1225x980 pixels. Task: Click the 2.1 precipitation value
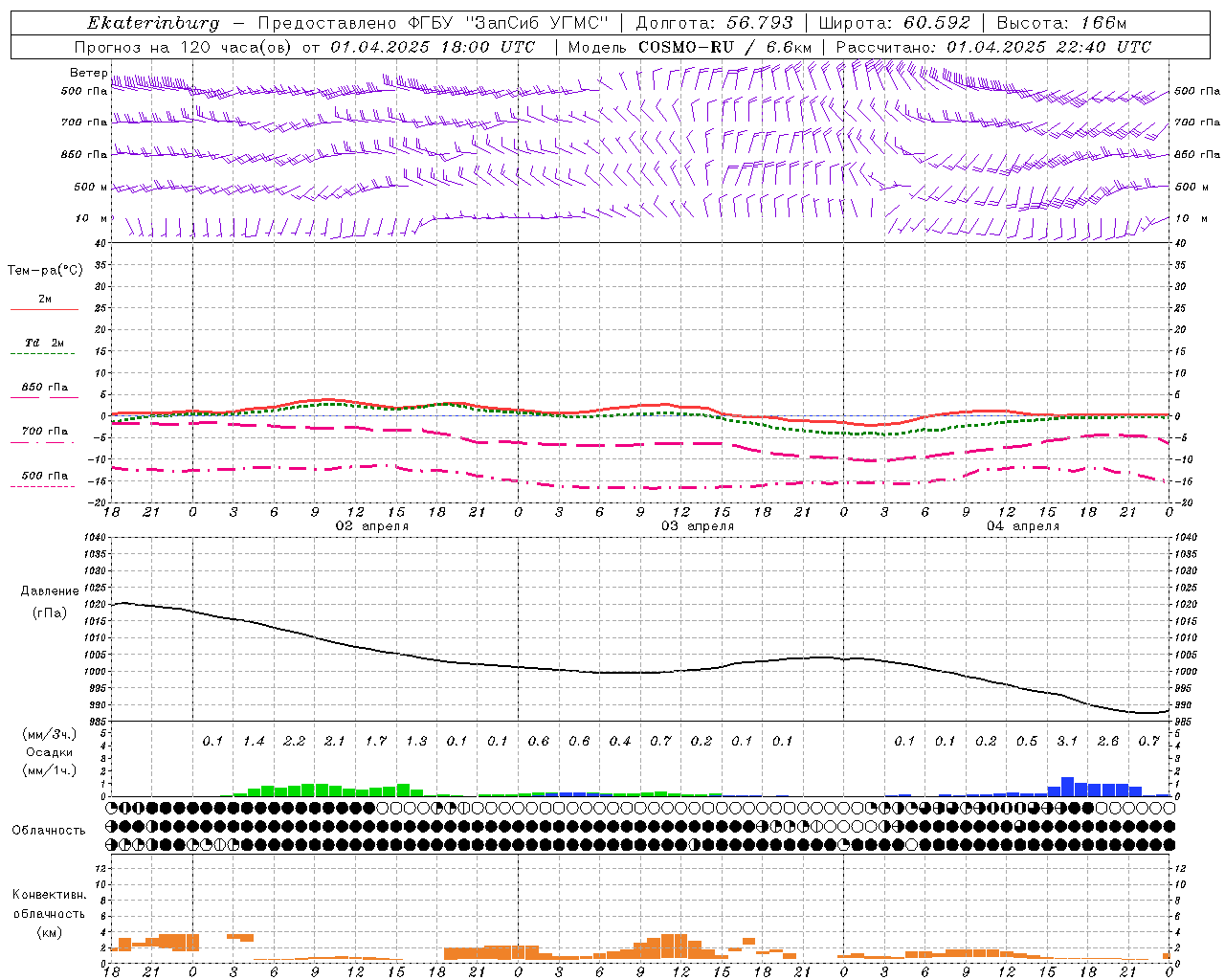pos(335,742)
